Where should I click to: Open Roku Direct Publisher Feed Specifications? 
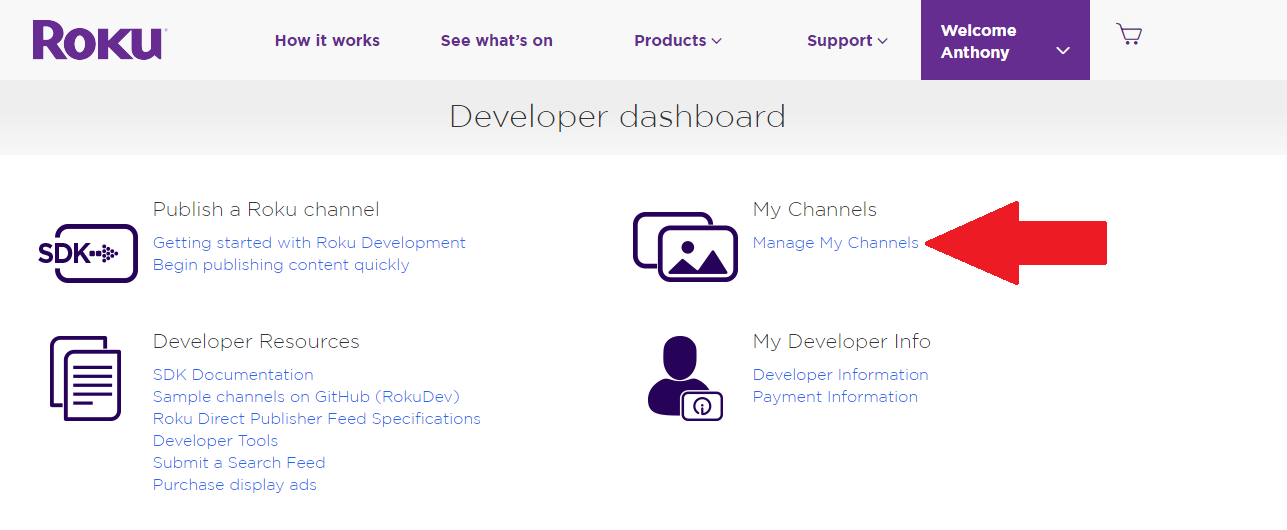pyautogui.click(x=317, y=419)
